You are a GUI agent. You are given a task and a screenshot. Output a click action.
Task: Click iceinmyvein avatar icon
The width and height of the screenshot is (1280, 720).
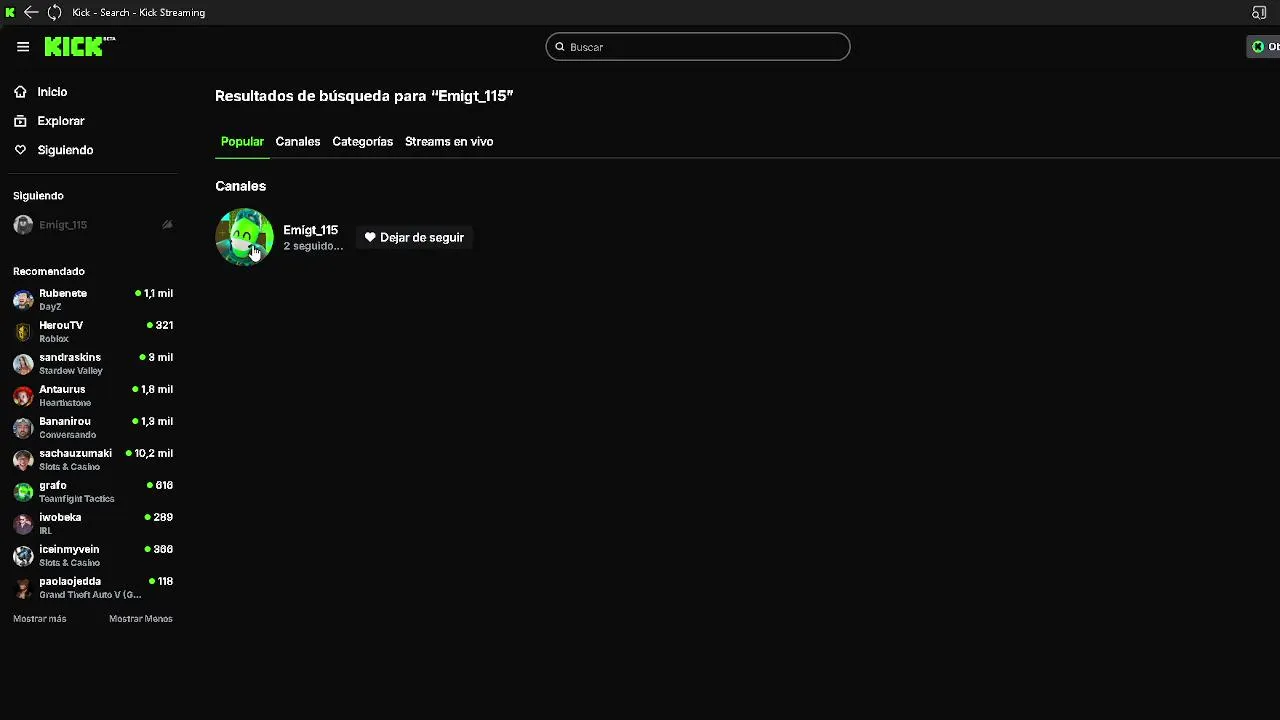click(x=23, y=556)
